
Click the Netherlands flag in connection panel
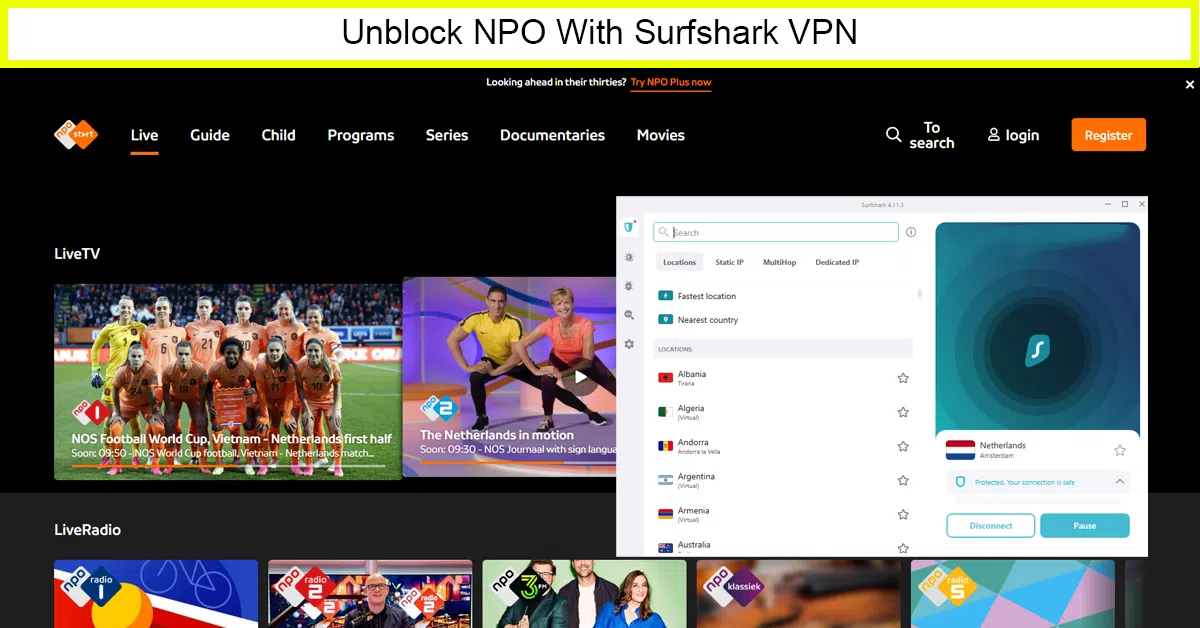click(x=960, y=450)
